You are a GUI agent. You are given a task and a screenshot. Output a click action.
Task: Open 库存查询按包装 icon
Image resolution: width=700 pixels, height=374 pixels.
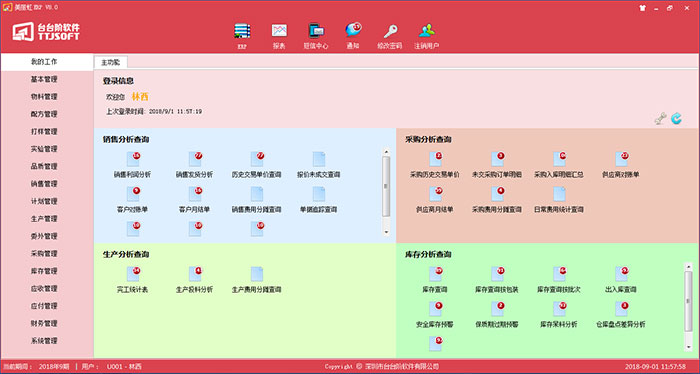497,274
